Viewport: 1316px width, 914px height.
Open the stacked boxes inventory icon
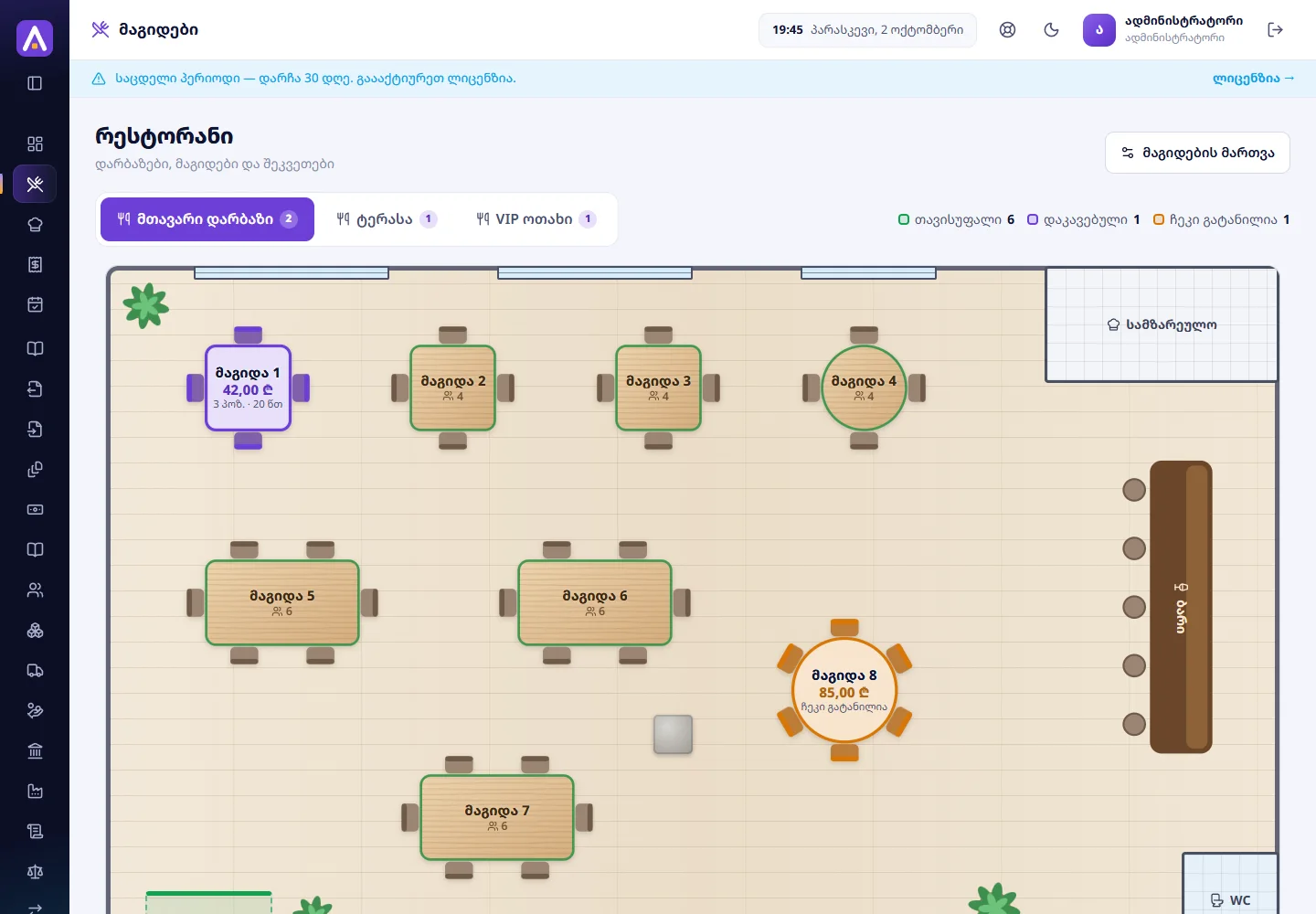pos(35,630)
